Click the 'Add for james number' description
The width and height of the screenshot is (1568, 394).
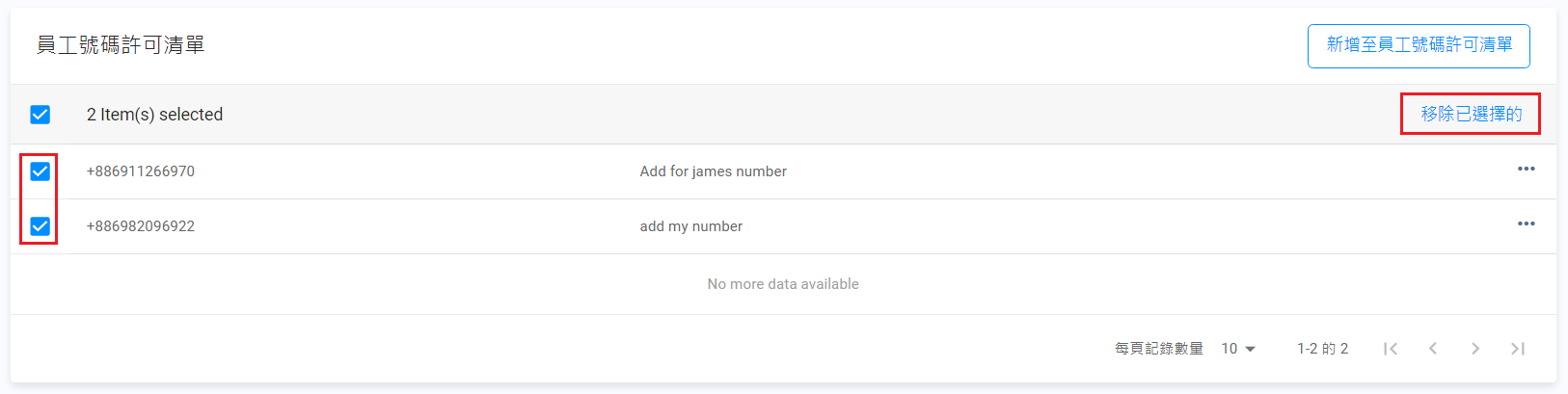(713, 171)
